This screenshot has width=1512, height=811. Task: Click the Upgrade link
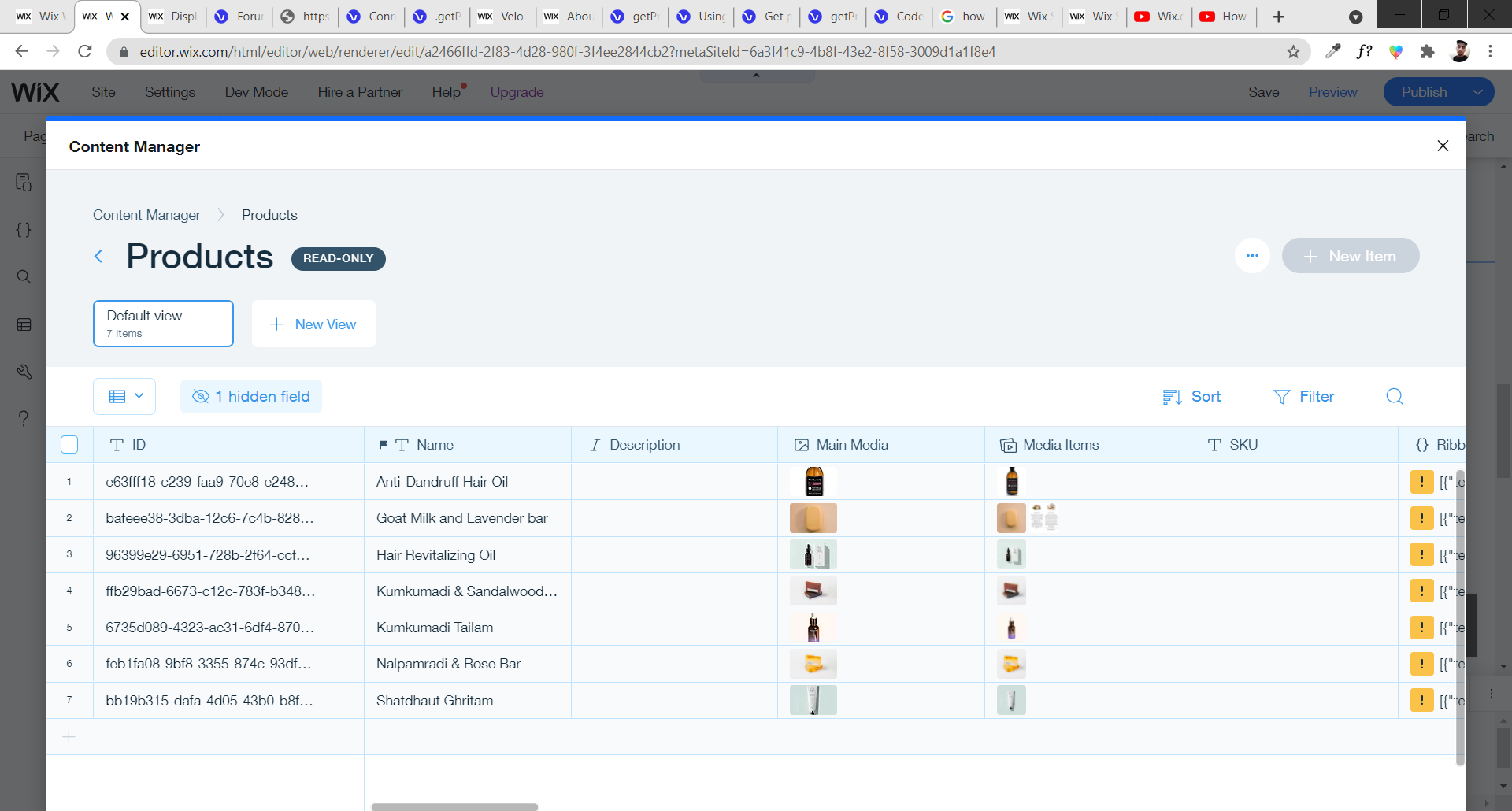[x=517, y=92]
